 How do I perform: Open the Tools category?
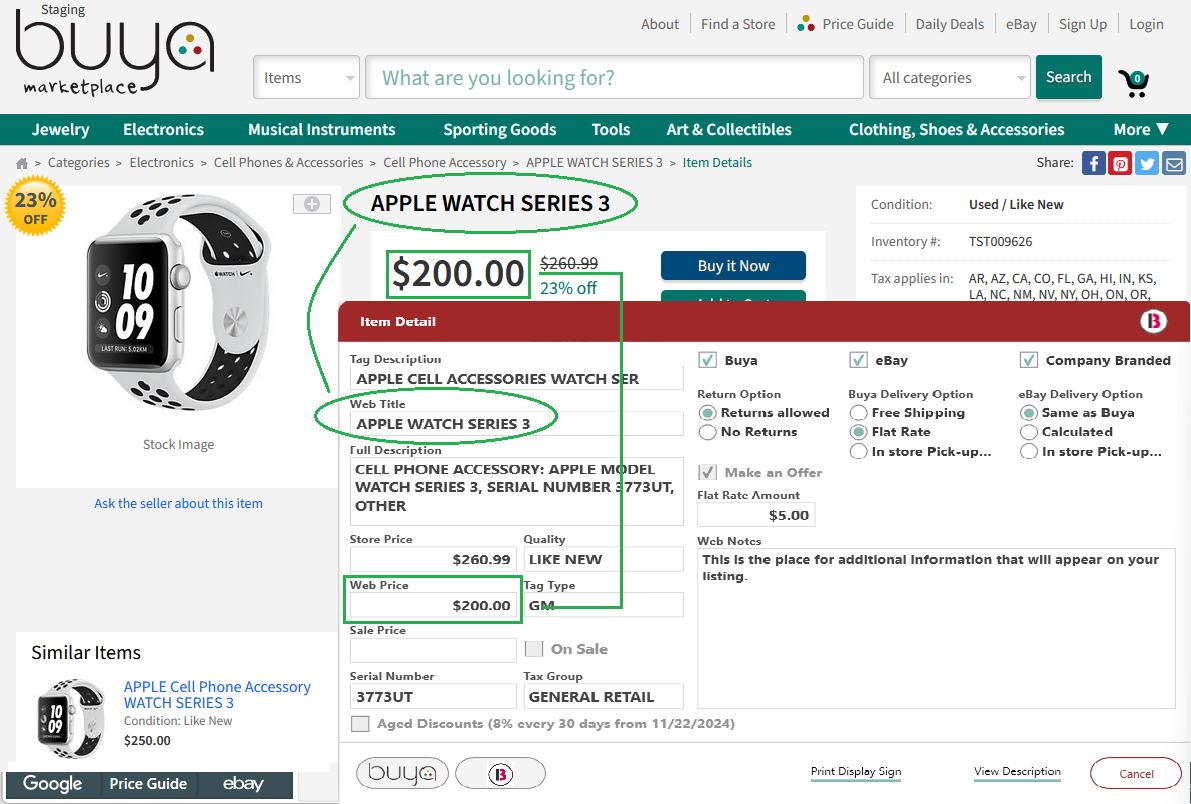click(x=611, y=130)
